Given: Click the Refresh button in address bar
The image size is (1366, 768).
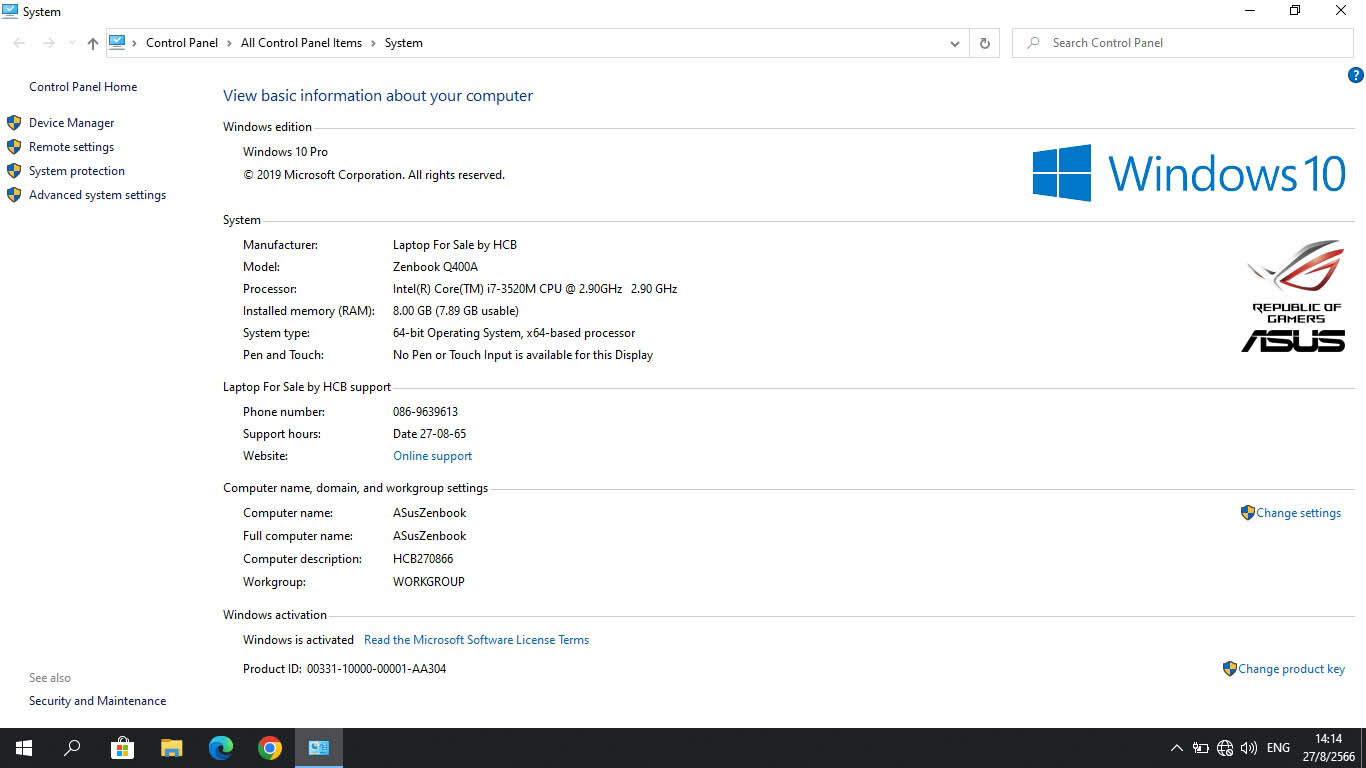Looking at the screenshot, I should pos(984,43).
